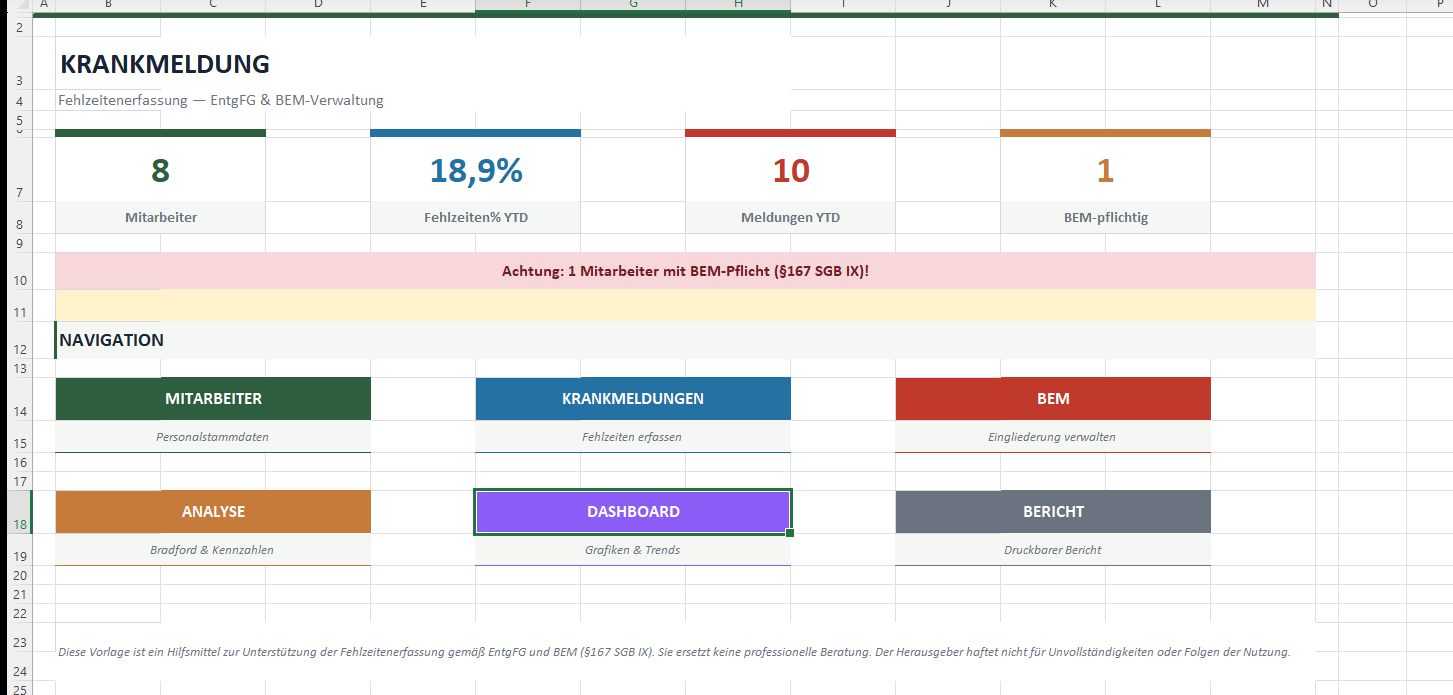Screen dimensions: 1453x695
Task: Select column header M
Action: (x=1262, y=5)
